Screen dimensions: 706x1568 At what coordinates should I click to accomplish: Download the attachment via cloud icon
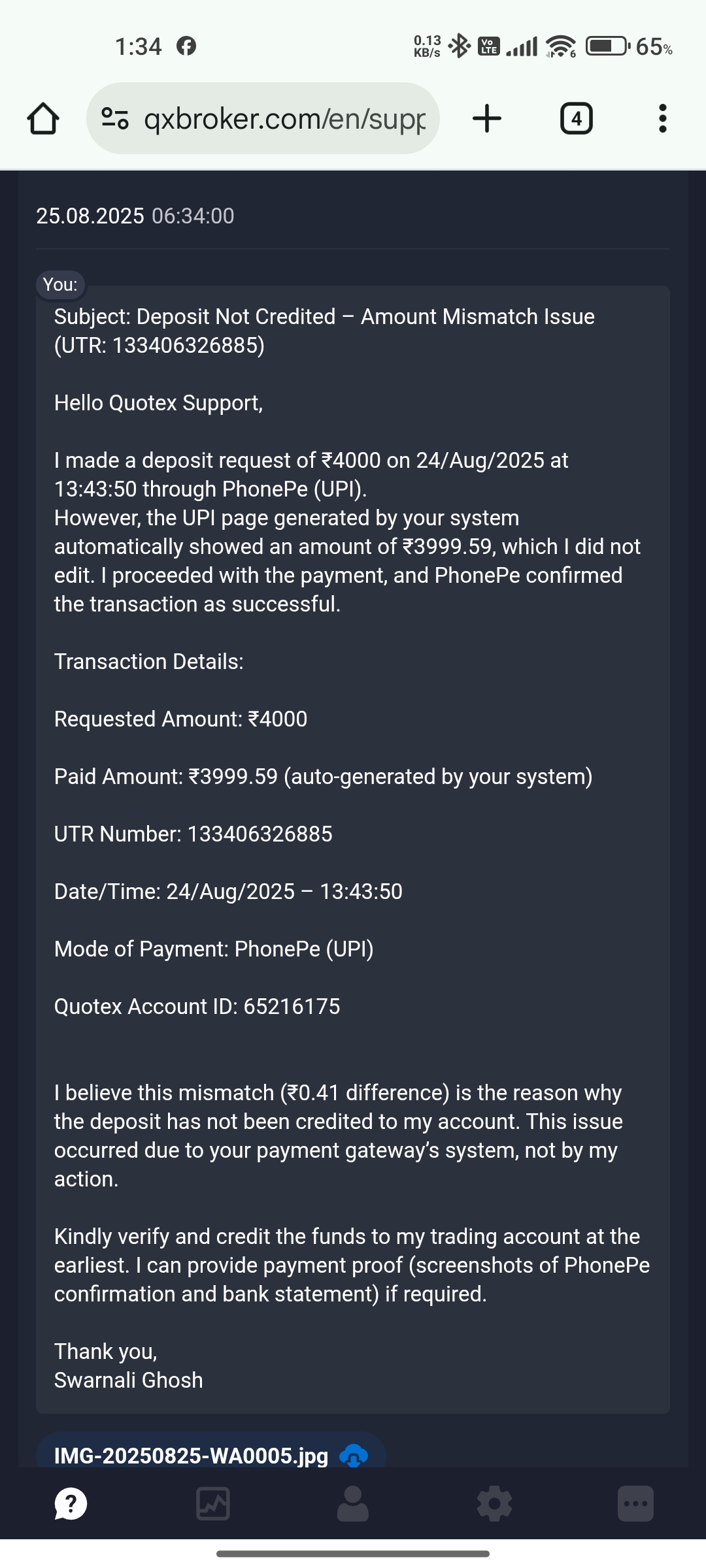pos(354,1456)
